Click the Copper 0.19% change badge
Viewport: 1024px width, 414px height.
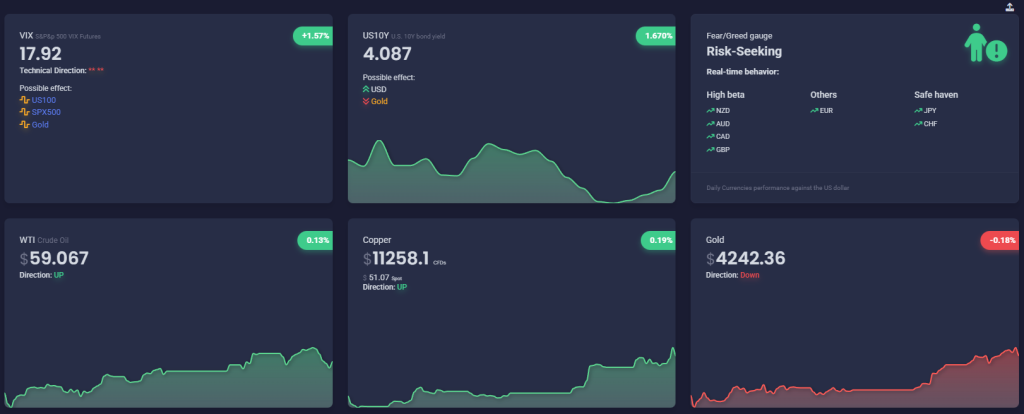(659, 240)
